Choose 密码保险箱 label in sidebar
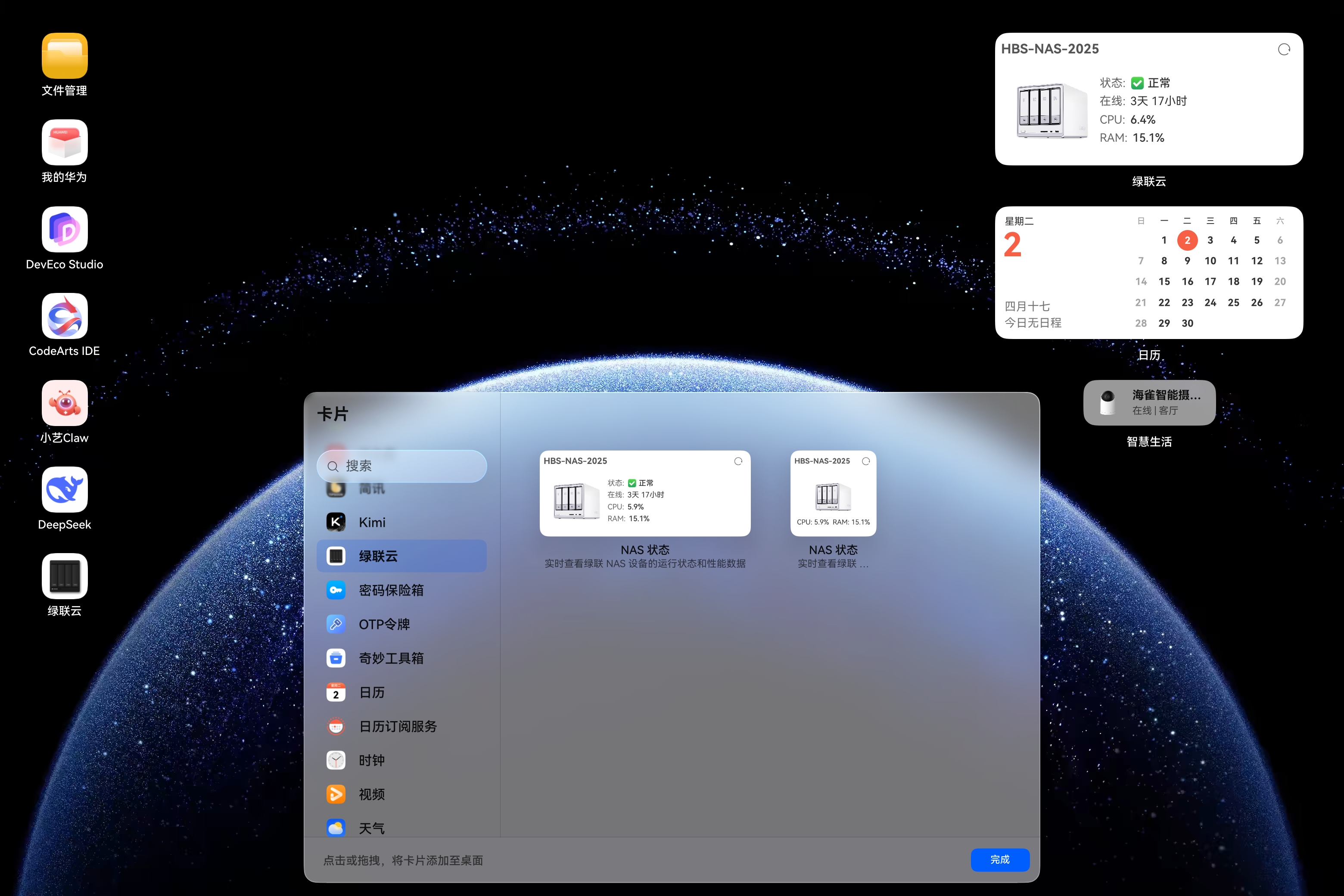The width and height of the screenshot is (1344, 896). (392, 590)
